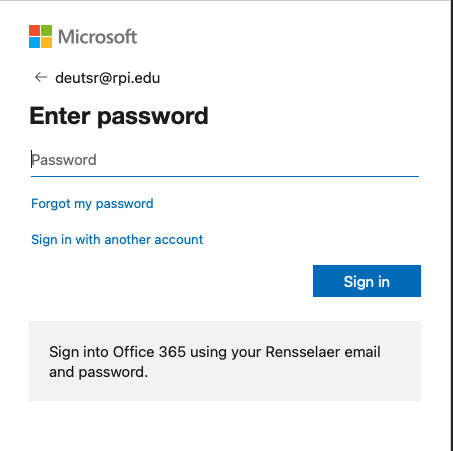Click the right window border edge
The width and height of the screenshot is (453, 451).
point(451,225)
